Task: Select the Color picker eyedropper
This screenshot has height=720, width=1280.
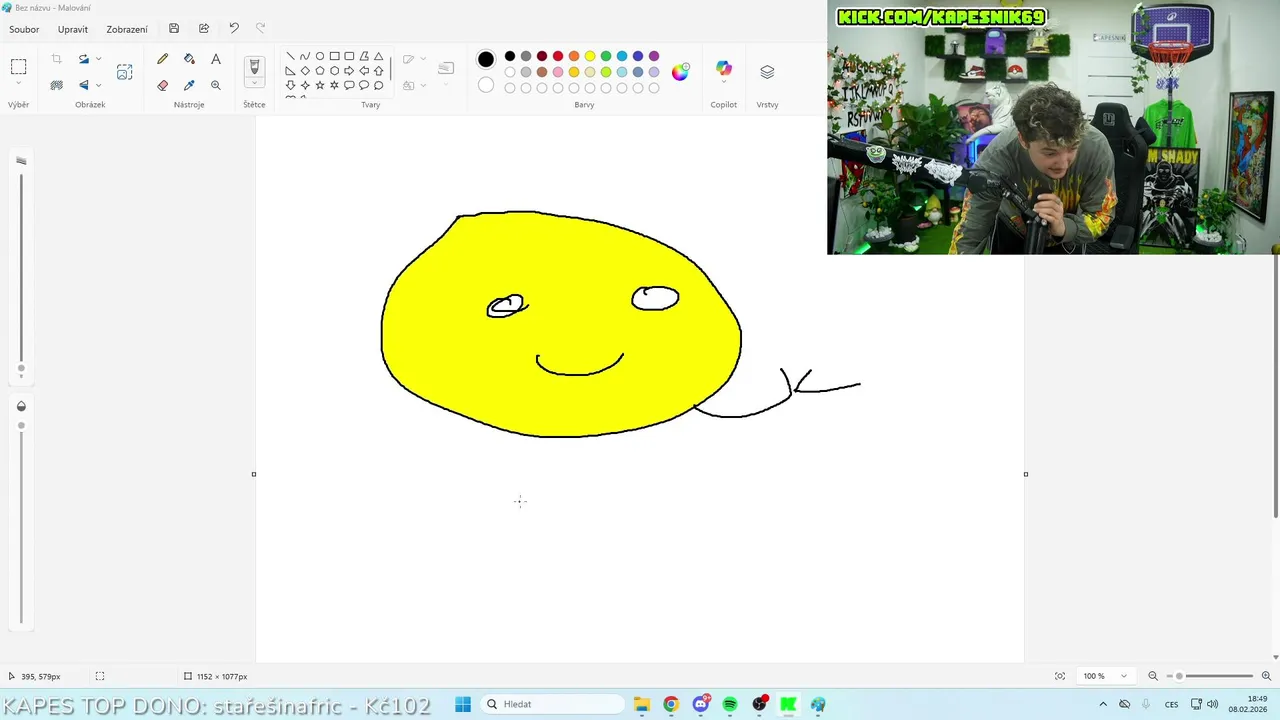Action: (189, 85)
